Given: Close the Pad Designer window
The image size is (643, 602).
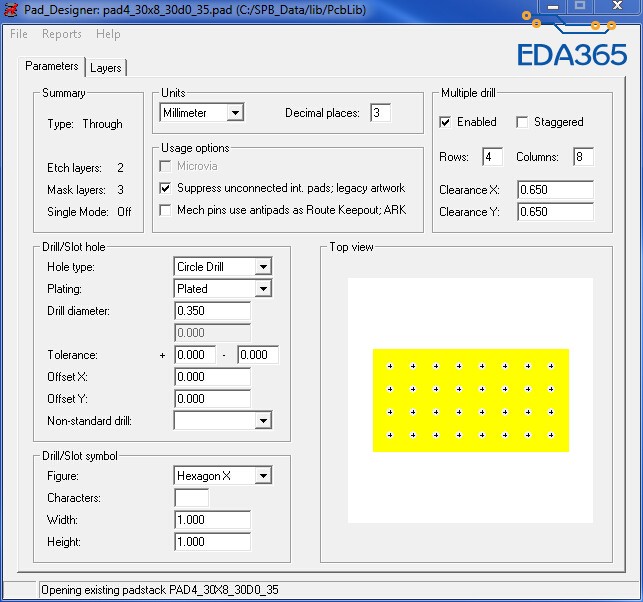Looking at the screenshot, I should pyautogui.click(x=617, y=6).
